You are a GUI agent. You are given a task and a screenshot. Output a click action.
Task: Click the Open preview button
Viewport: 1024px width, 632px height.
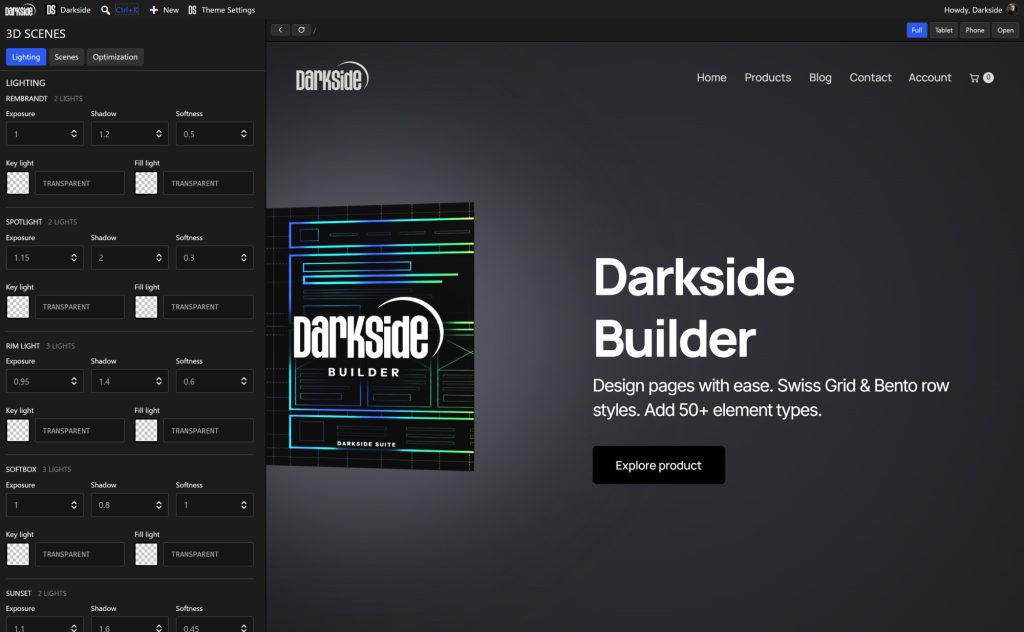pyautogui.click(x=1005, y=30)
